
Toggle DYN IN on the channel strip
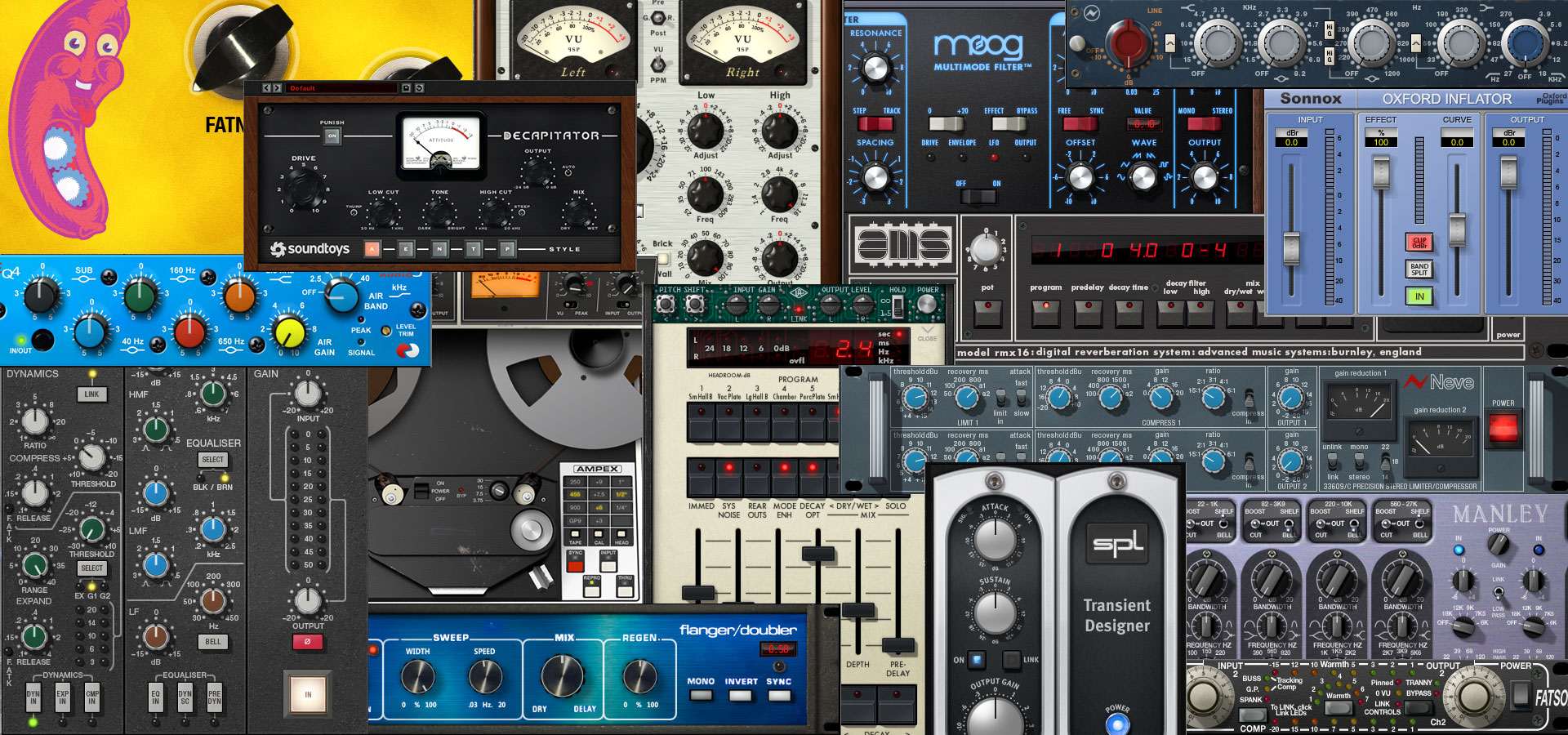point(33,697)
